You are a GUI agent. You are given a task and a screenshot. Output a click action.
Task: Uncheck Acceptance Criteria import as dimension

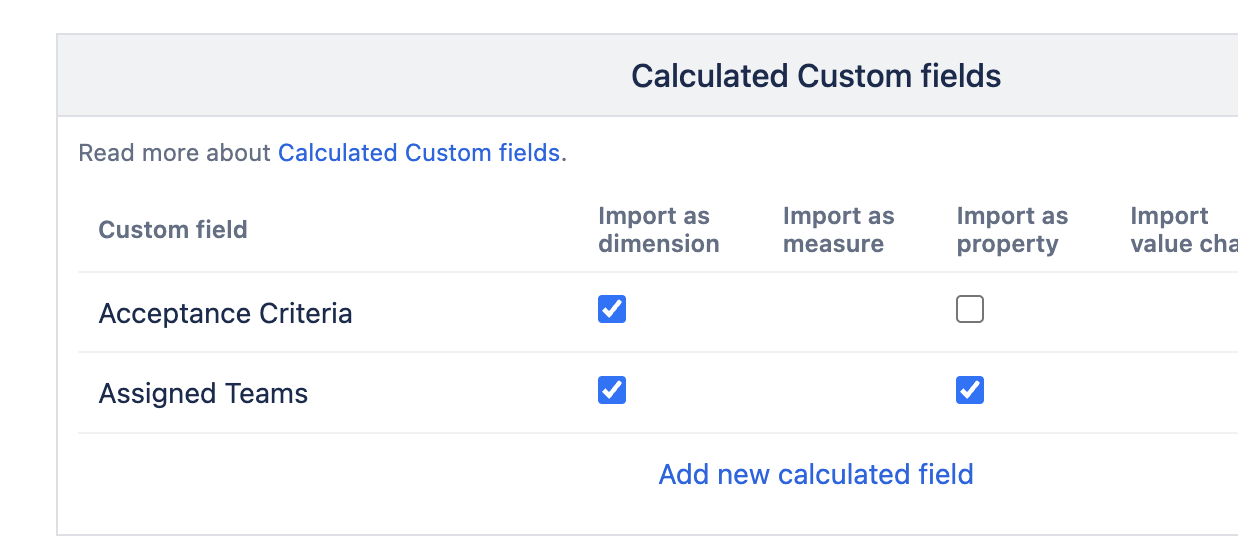(x=612, y=310)
